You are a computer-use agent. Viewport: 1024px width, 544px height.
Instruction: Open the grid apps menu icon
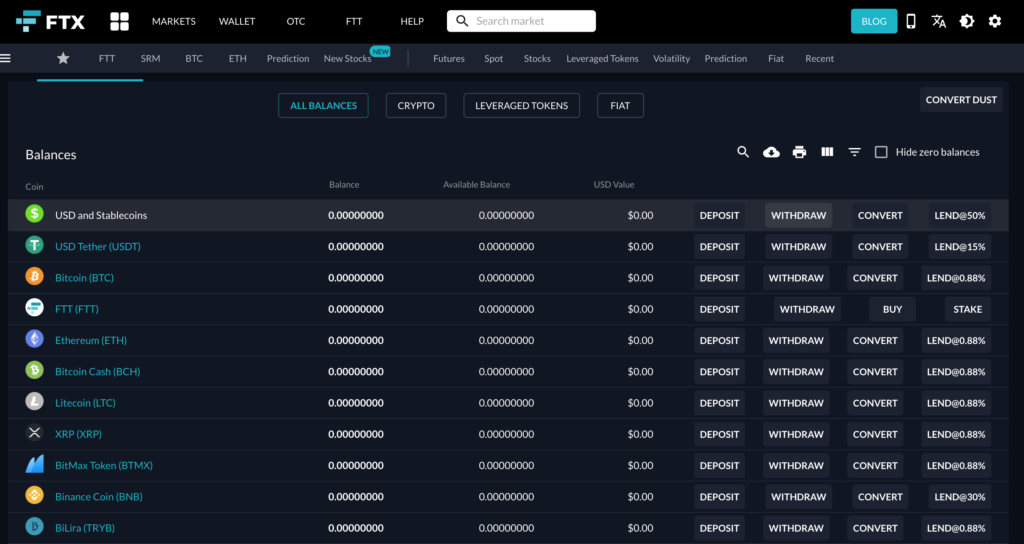[120, 21]
